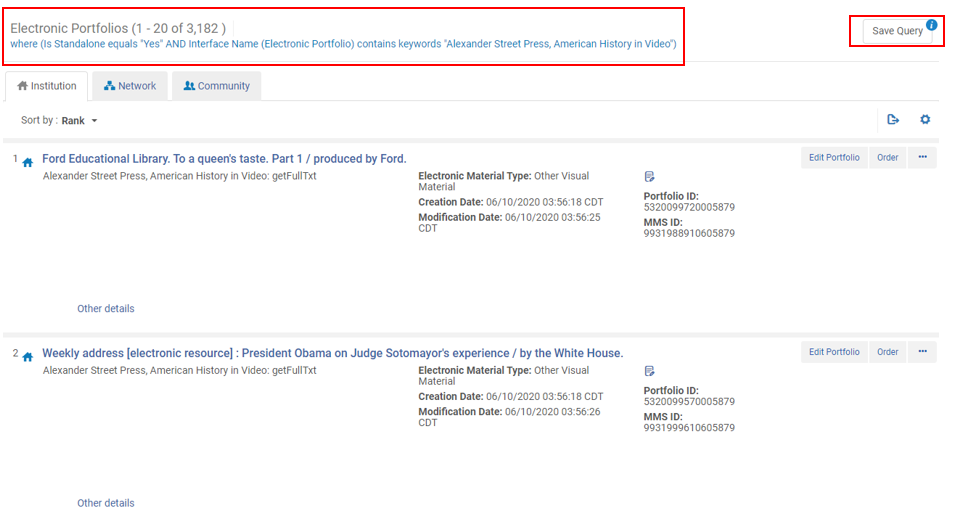Switch to the Network tab
Image resolution: width=958 pixels, height=525 pixels.
coord(130,86)
